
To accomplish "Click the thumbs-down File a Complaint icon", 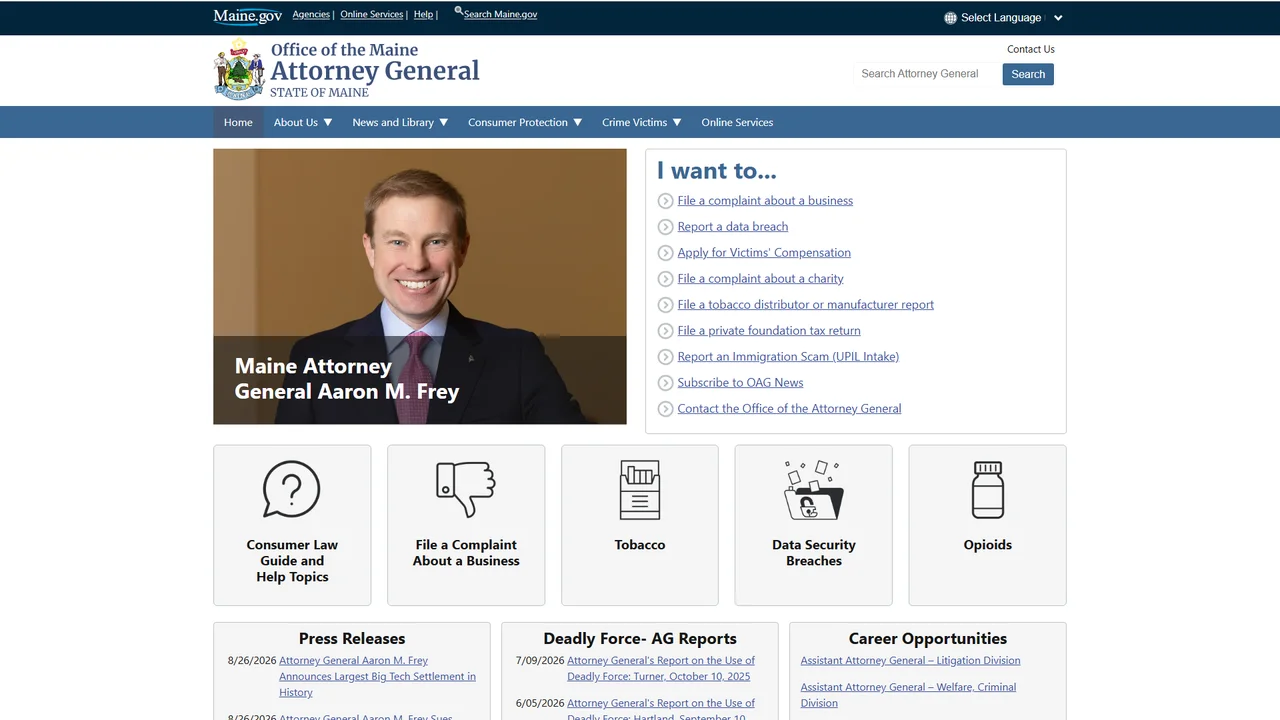I will (466, 490).
